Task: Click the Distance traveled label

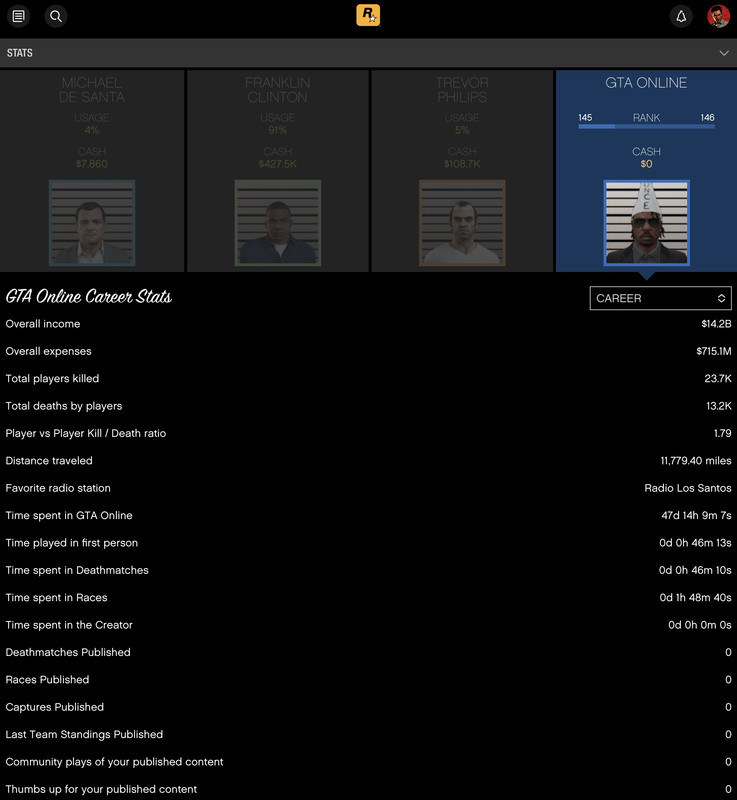Action: pyautogui.click(x=49, y=461)
